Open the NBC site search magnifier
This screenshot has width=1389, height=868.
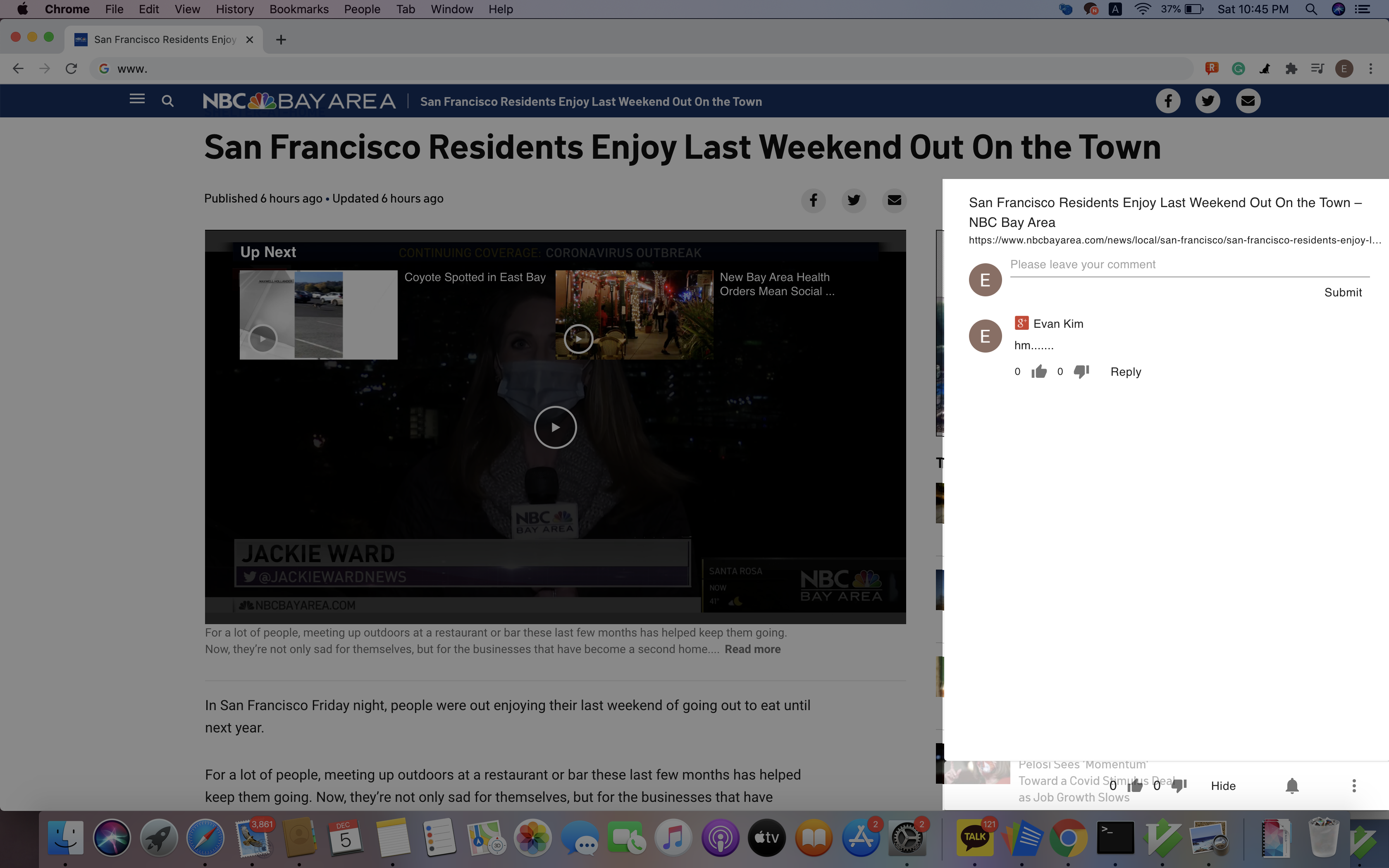[x=167, y=101]
